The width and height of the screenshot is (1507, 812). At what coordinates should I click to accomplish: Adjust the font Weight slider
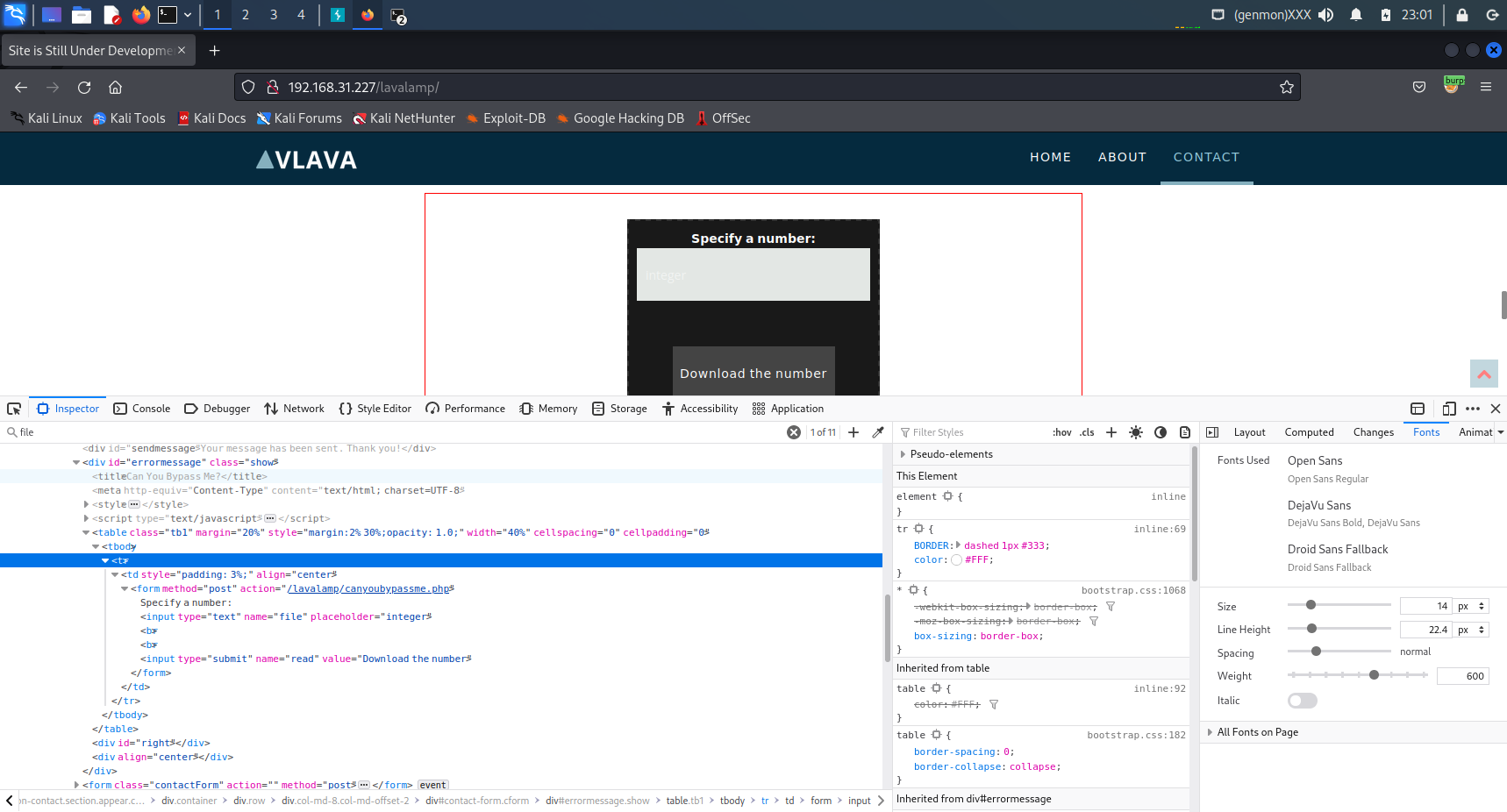point(1358,675)
